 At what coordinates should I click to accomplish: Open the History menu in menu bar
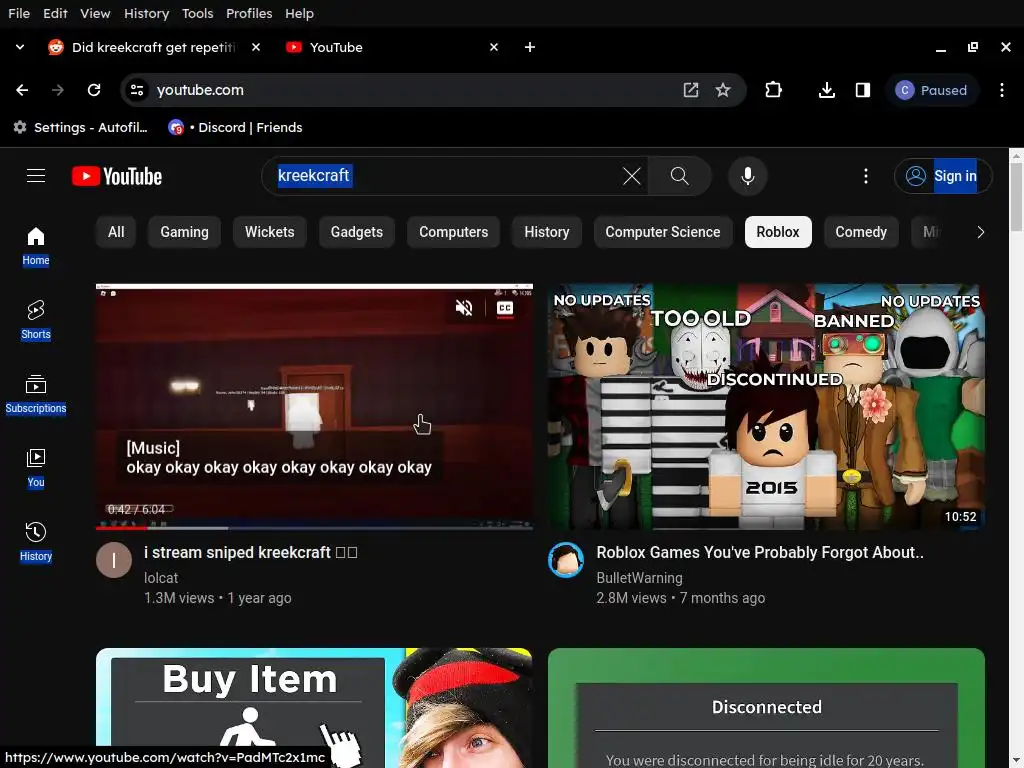[x=146, y=13]
